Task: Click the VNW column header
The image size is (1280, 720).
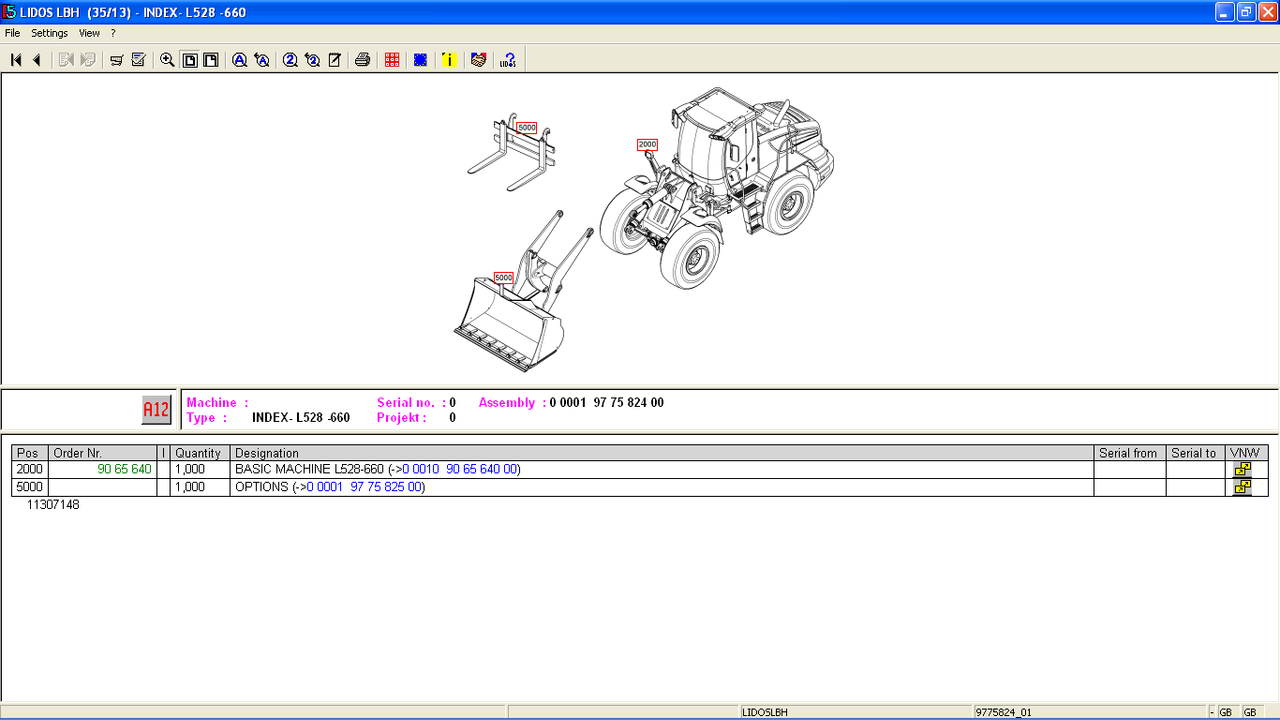Action: coord(1246,453)
